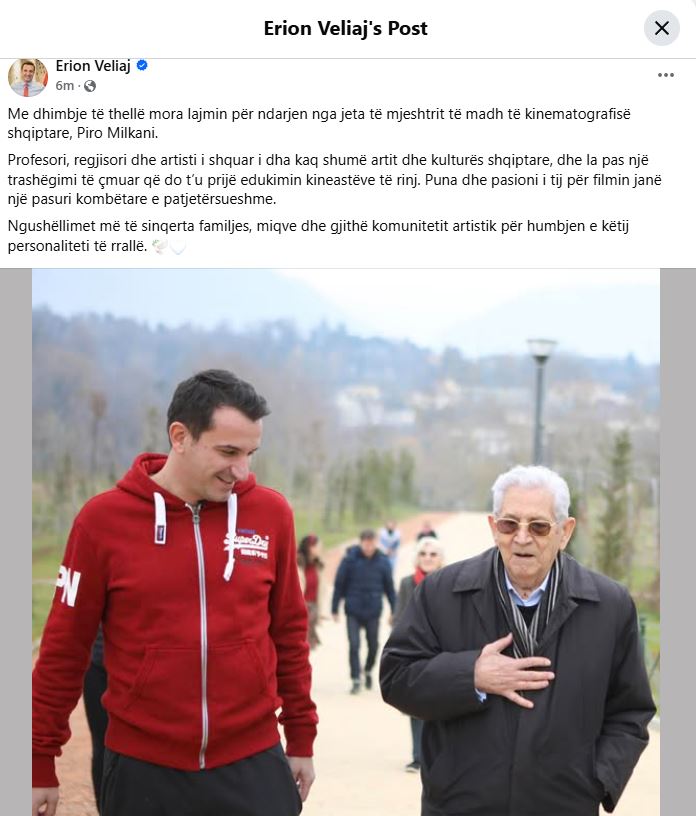Click the Superdry logo on the hoodie
The height and width of the screenshot is (816, 696).
click(246, 544)
